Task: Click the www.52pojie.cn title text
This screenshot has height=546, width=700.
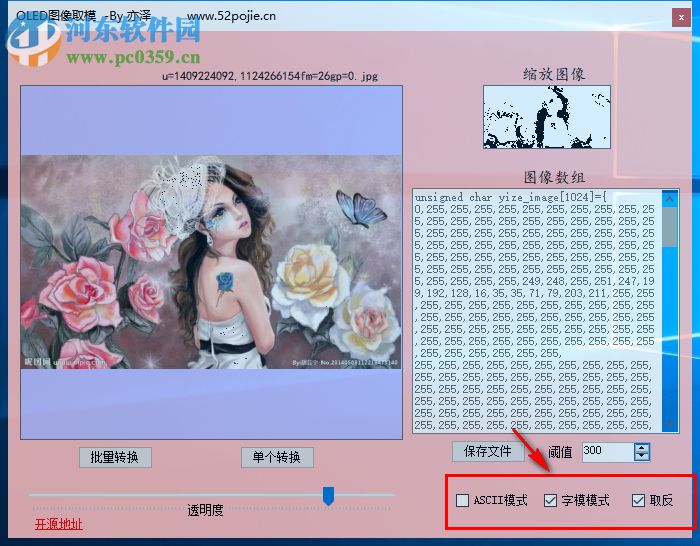Action: tap(231, 16)
